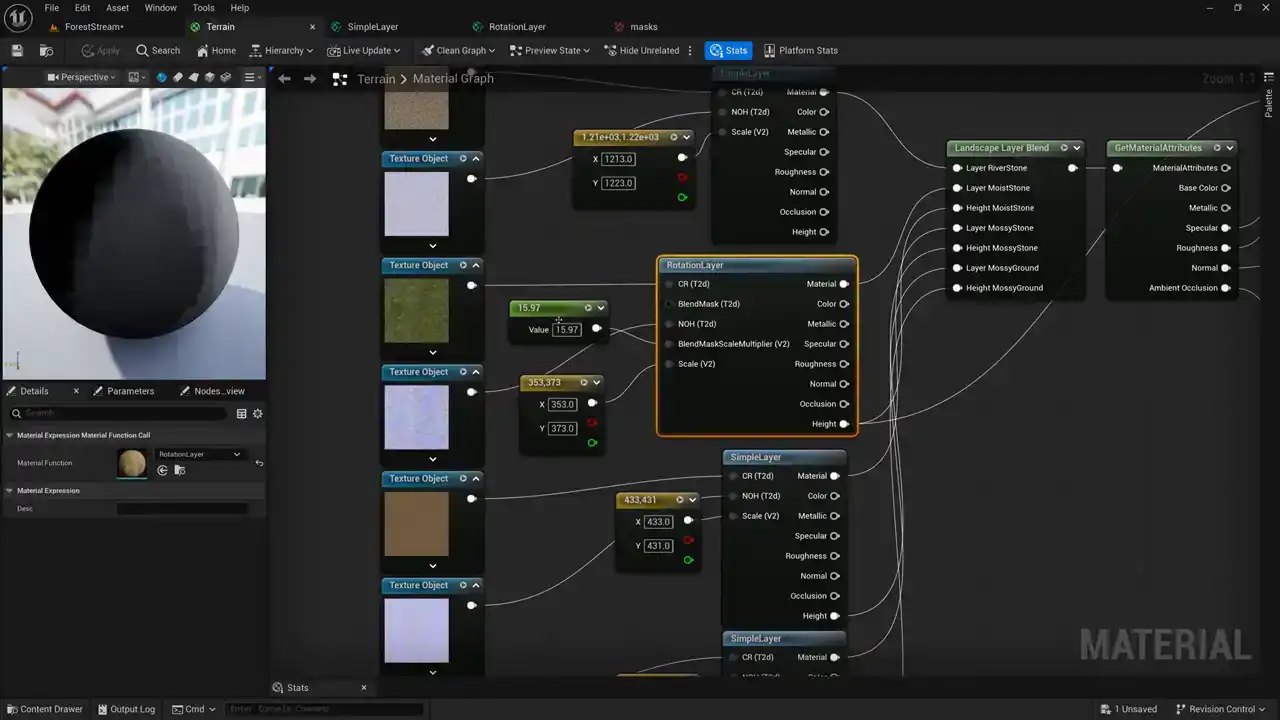1280x720 pixels.
Task: Click the Home button in the toolbar
Action: coord(216,50)
